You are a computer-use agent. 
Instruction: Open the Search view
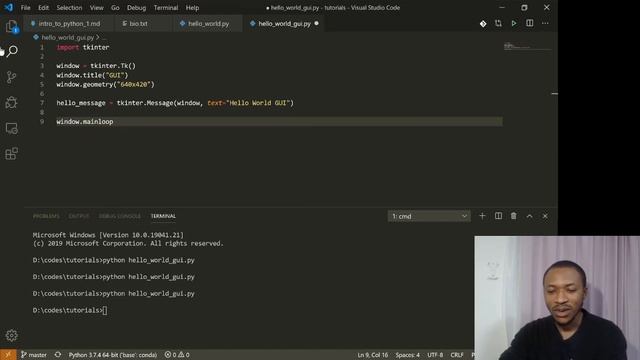(12, 51)
